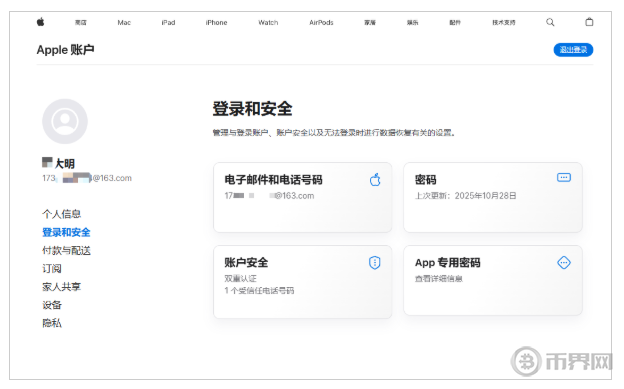Screen dimensions: 624x389
Task: Click the 登录和安全 main heading
Action: (252, 109)
